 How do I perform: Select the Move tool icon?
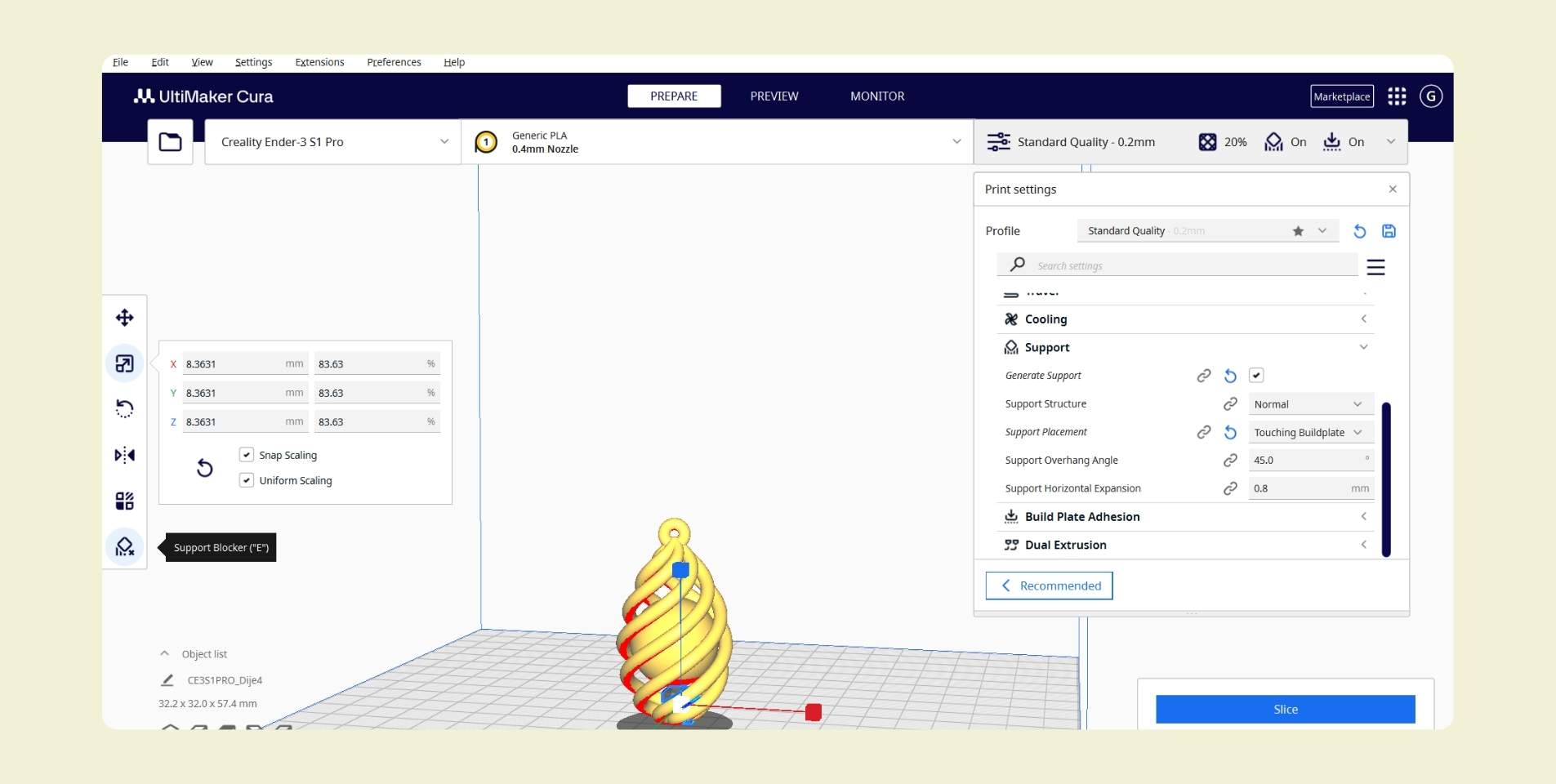124,318
